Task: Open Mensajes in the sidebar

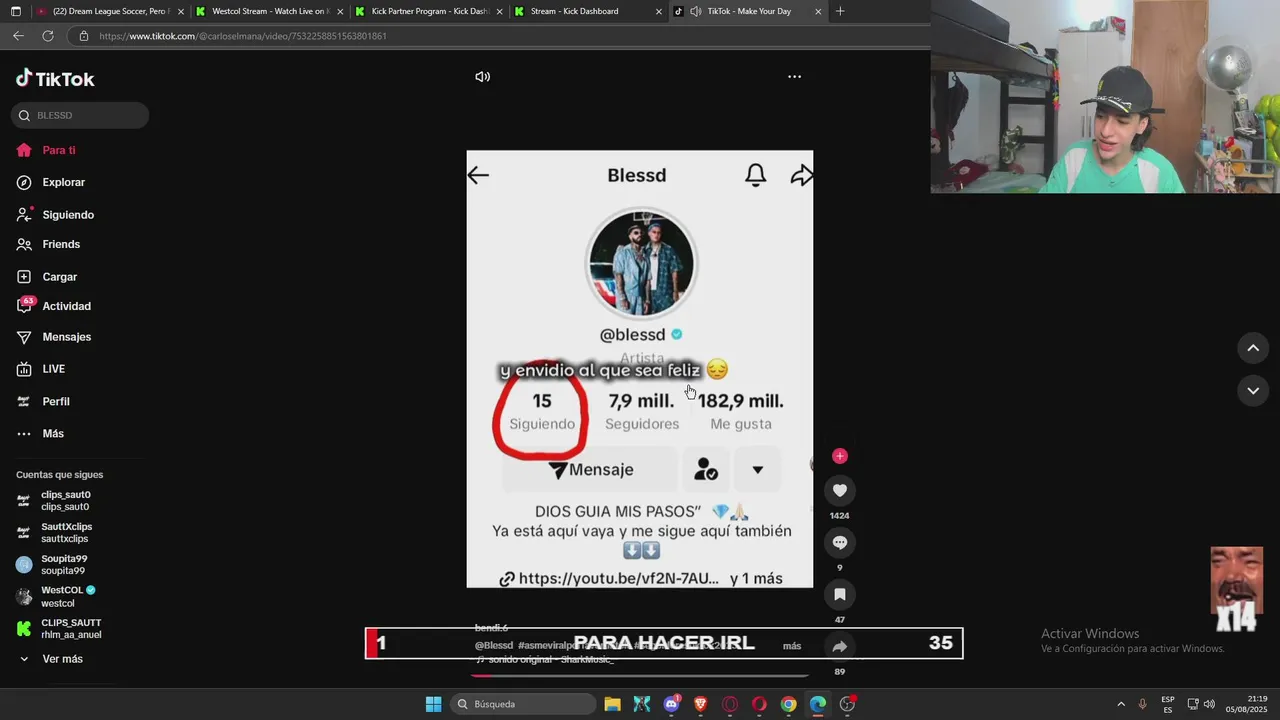Action: [54, 337]
